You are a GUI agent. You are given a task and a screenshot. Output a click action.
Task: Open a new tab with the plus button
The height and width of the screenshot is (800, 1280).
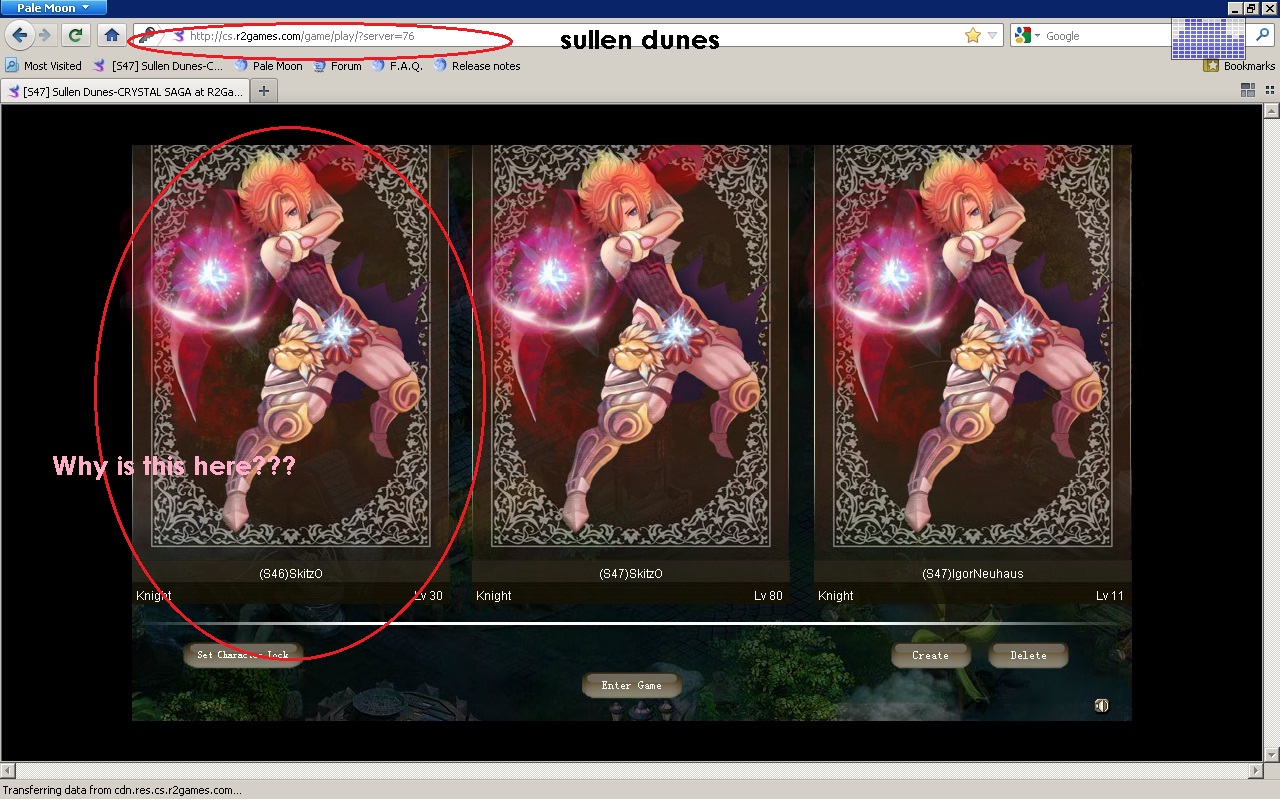264,91
